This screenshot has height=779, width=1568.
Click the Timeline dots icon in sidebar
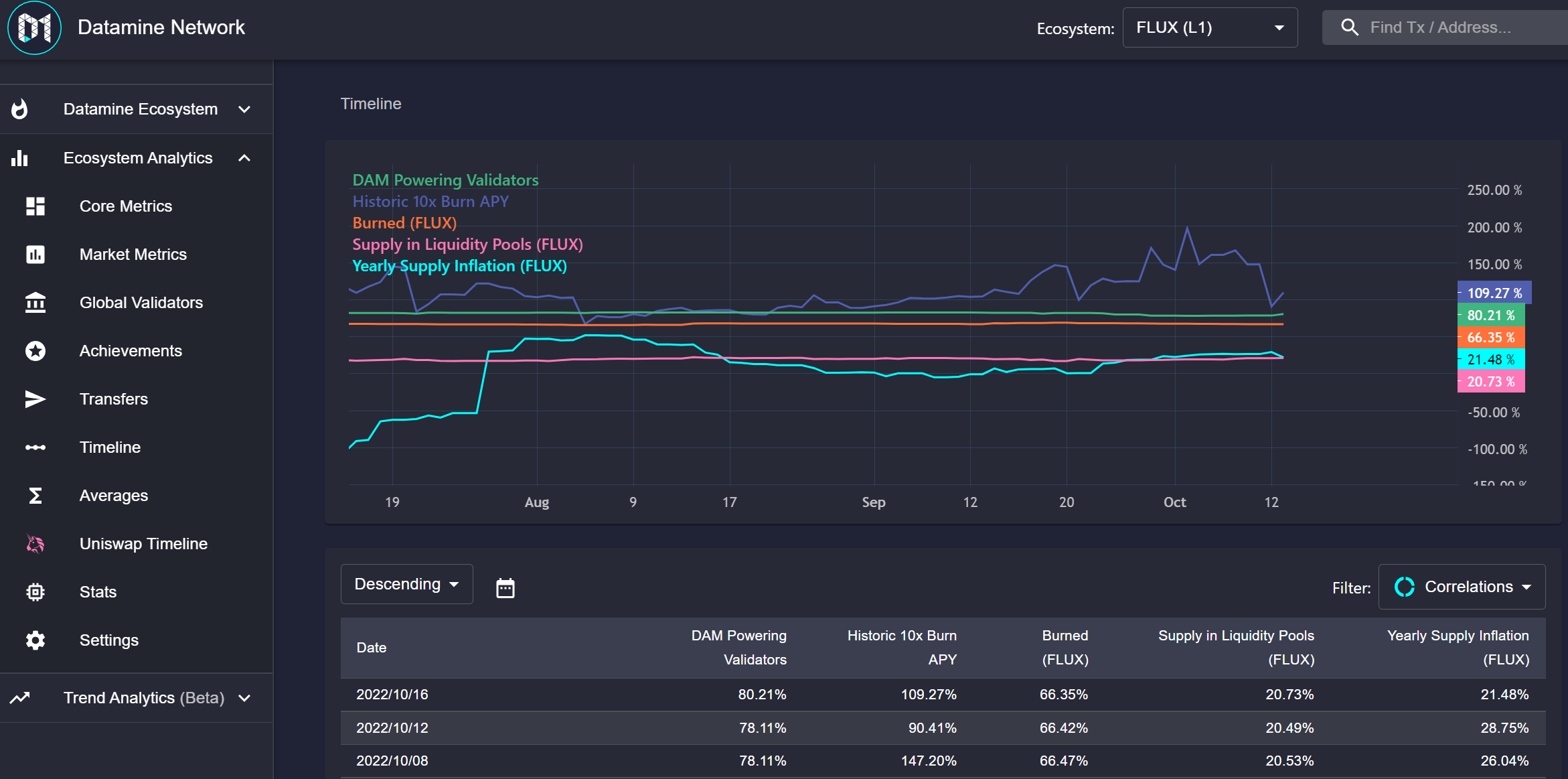pos(35,447)
